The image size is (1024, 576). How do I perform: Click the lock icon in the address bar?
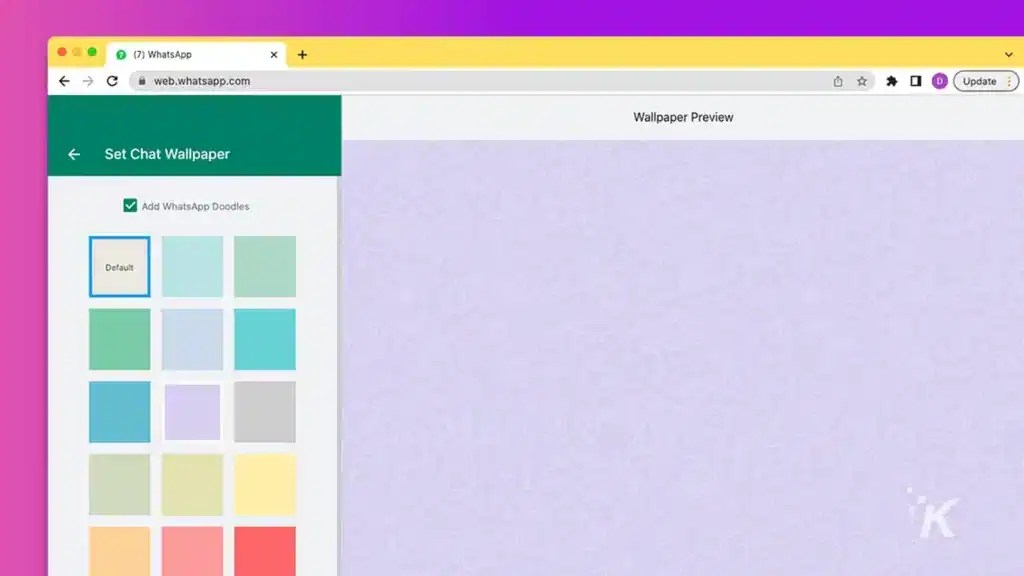[141, 81]
